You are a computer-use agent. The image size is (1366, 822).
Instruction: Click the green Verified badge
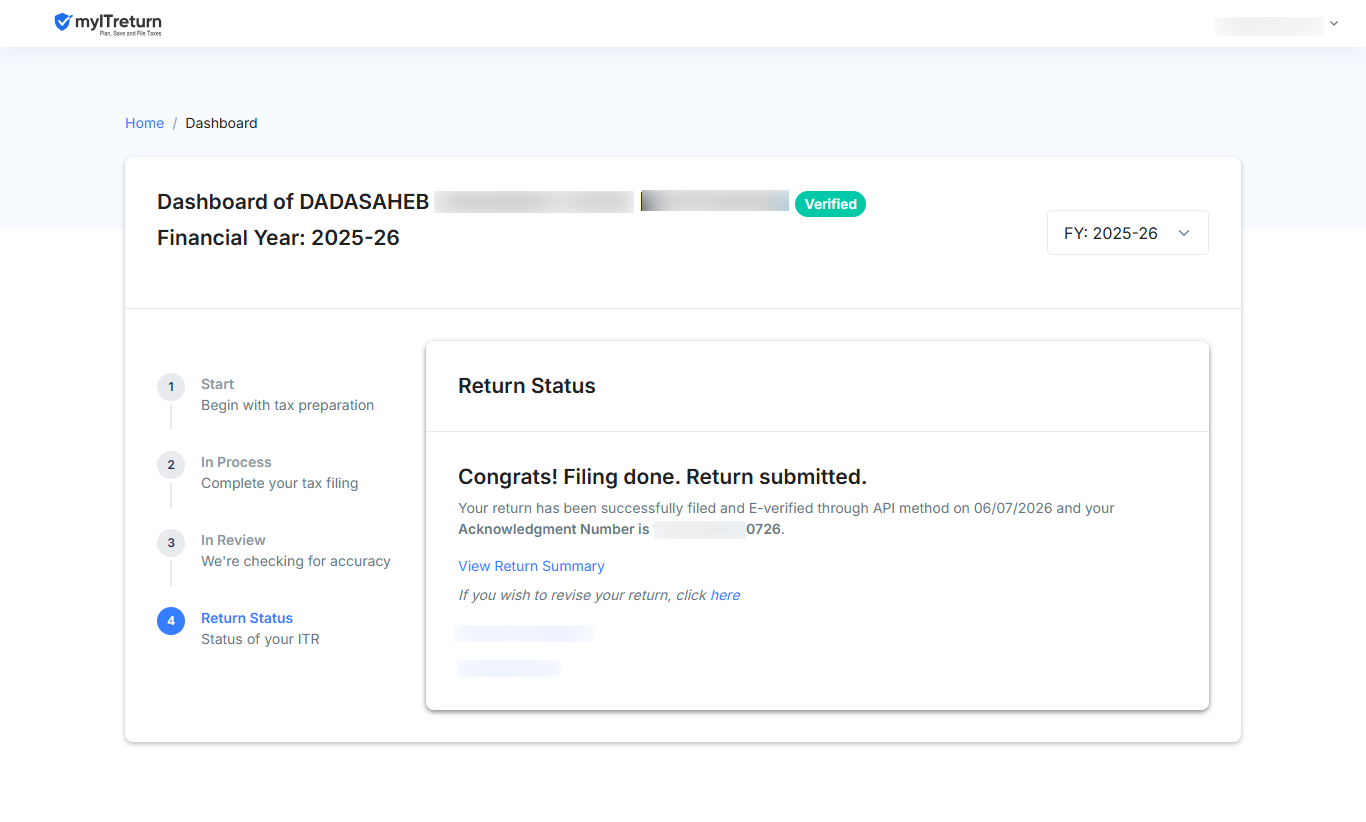click(830, 204)
